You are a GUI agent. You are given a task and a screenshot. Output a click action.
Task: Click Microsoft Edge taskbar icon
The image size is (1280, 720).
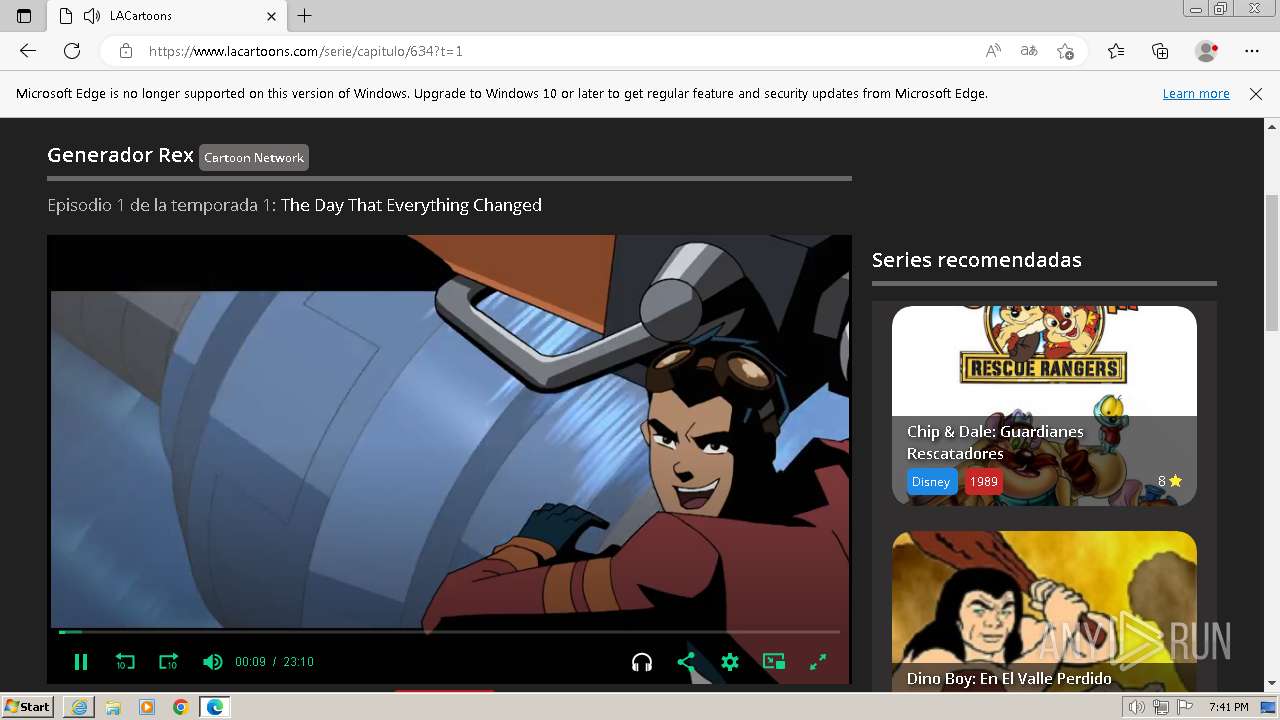pos(215,707)
